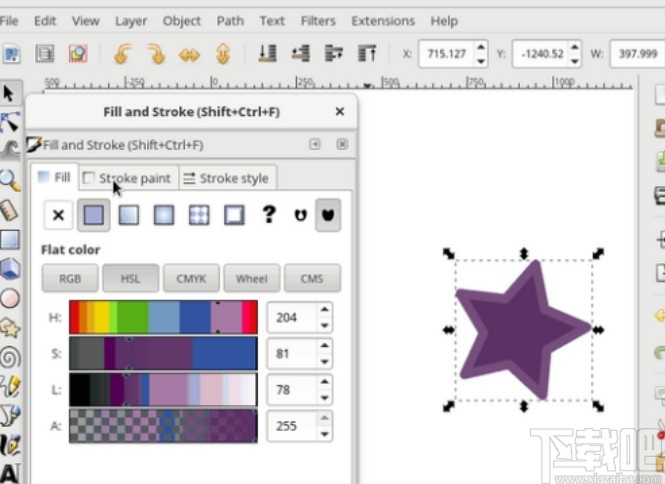Select evenodd fill rule heart icon
Screen dimensions: 665x484
pos(301,215)
